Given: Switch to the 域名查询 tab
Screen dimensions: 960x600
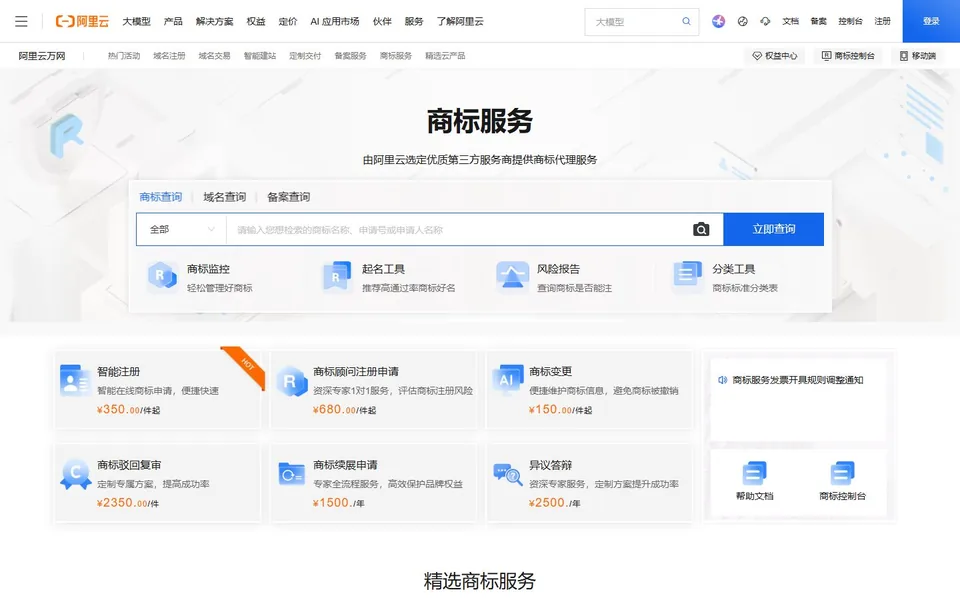Looking at the screenshot, I should pos(225,197).
